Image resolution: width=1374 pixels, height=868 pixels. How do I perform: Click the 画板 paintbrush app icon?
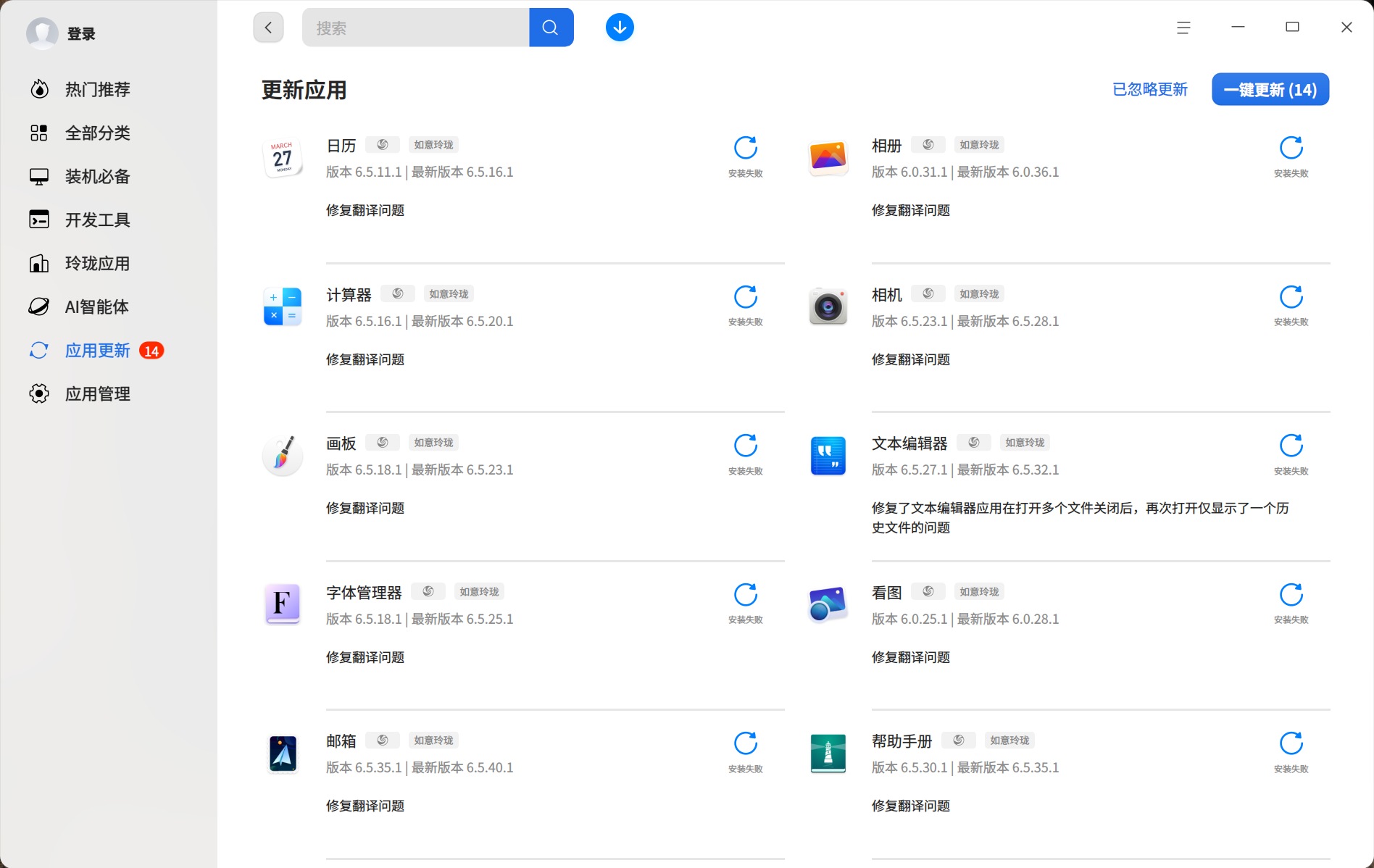click(x=283, y=456)
